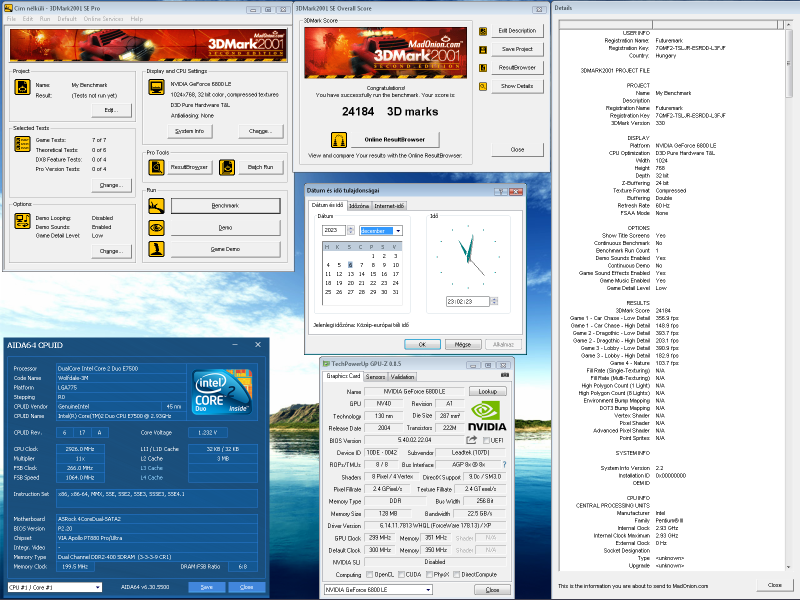The image size is (800, 600).
Task: Click the monitor icon in Display and CPU Settings
Action: pos(156,87)
